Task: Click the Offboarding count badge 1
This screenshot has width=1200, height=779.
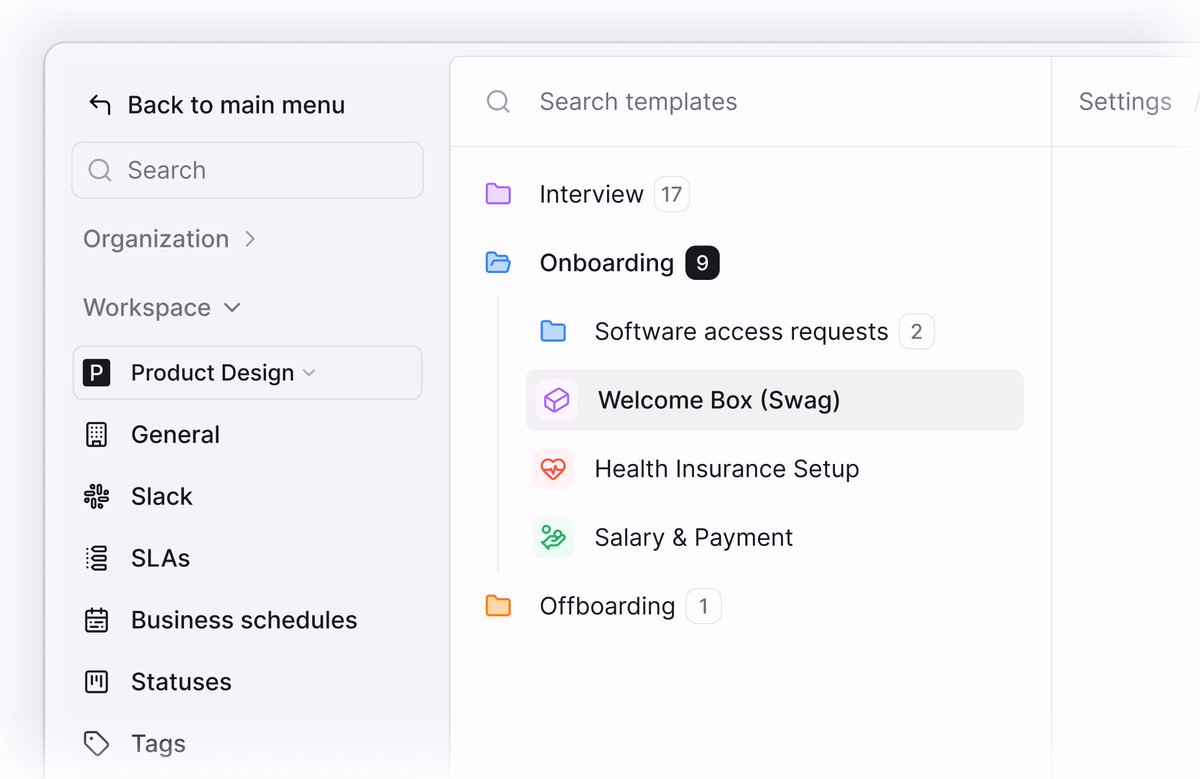Action: [x=704, y=606]
